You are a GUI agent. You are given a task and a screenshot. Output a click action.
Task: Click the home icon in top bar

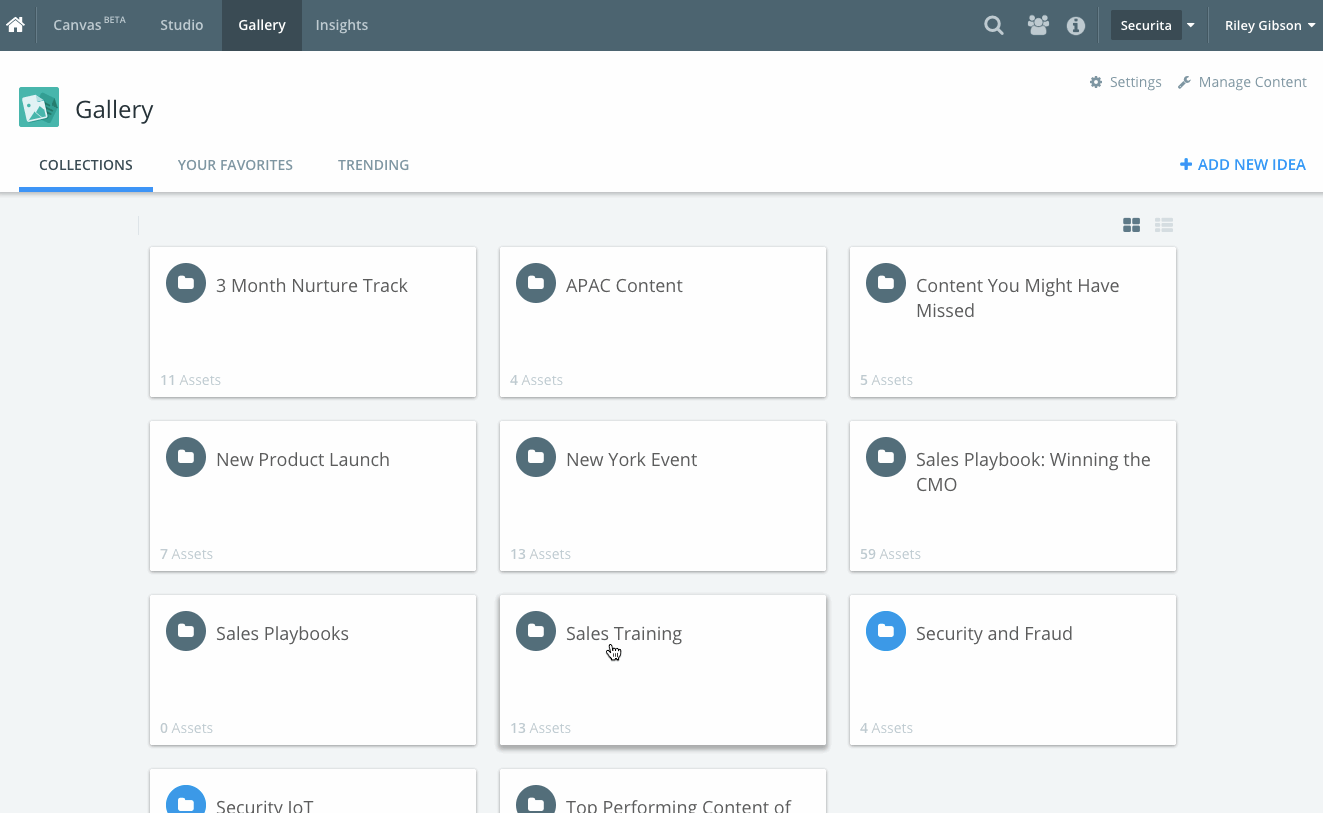point(15,25)
